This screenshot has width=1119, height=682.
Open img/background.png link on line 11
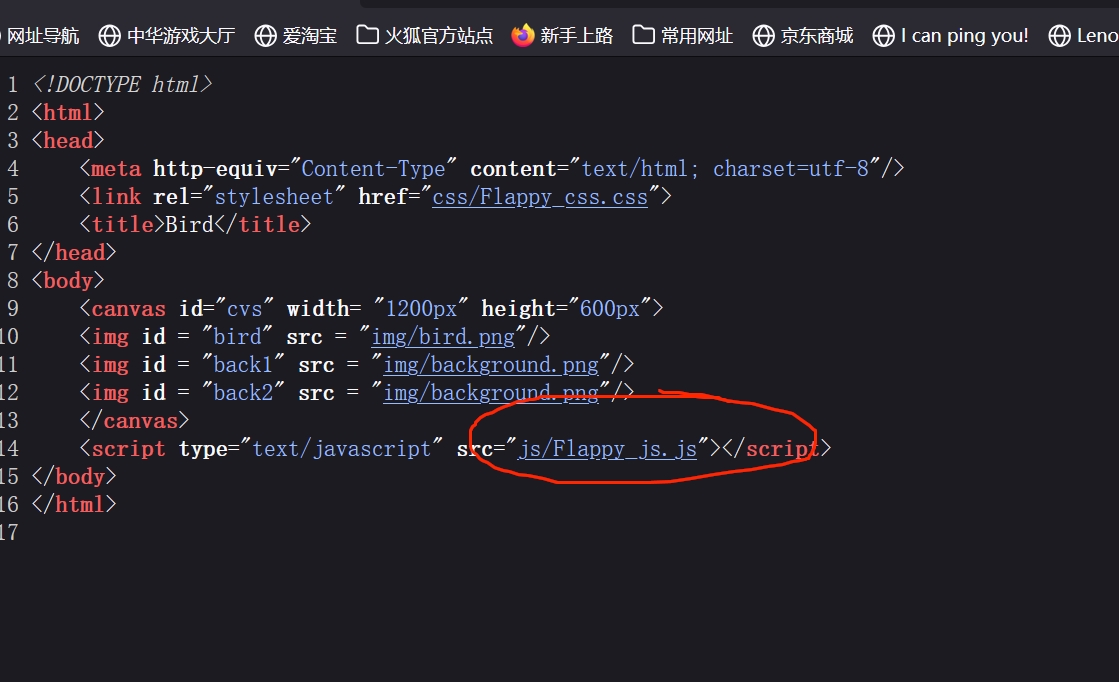491,365
